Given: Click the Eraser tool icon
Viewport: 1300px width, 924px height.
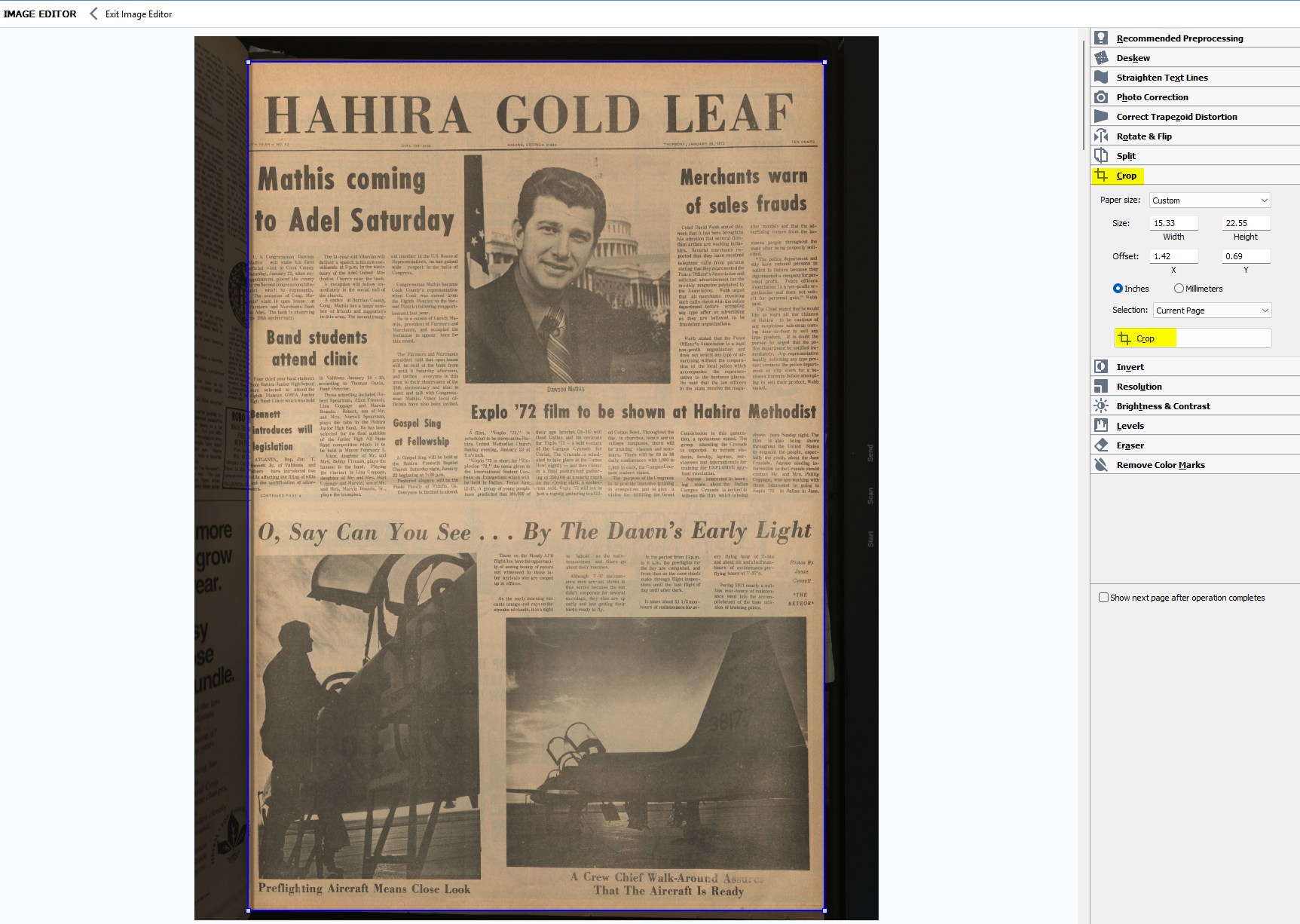Looking at the screenshot, I should 1101,445.
